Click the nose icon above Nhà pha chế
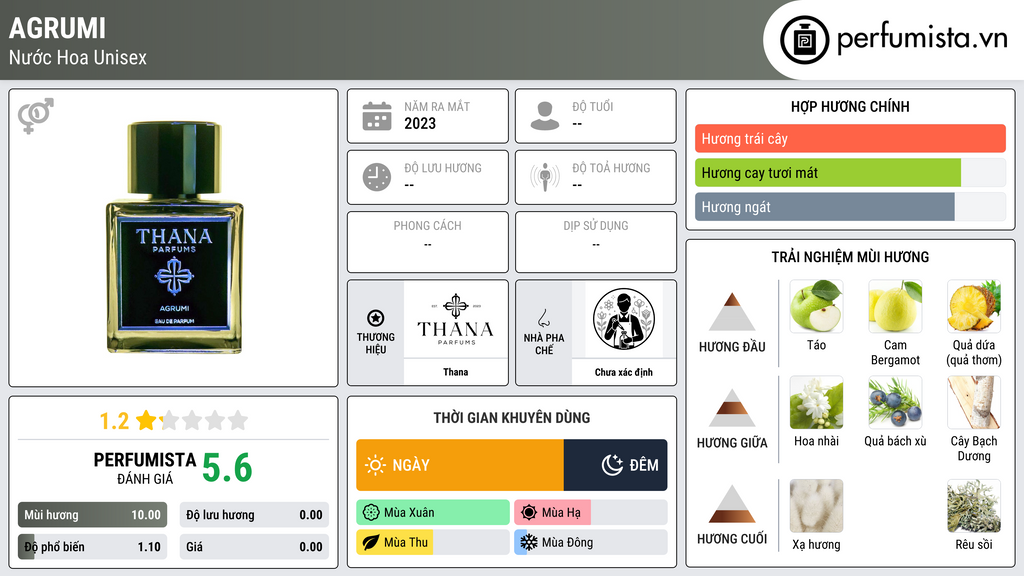 pyautogui.click(x=543, y=318)
